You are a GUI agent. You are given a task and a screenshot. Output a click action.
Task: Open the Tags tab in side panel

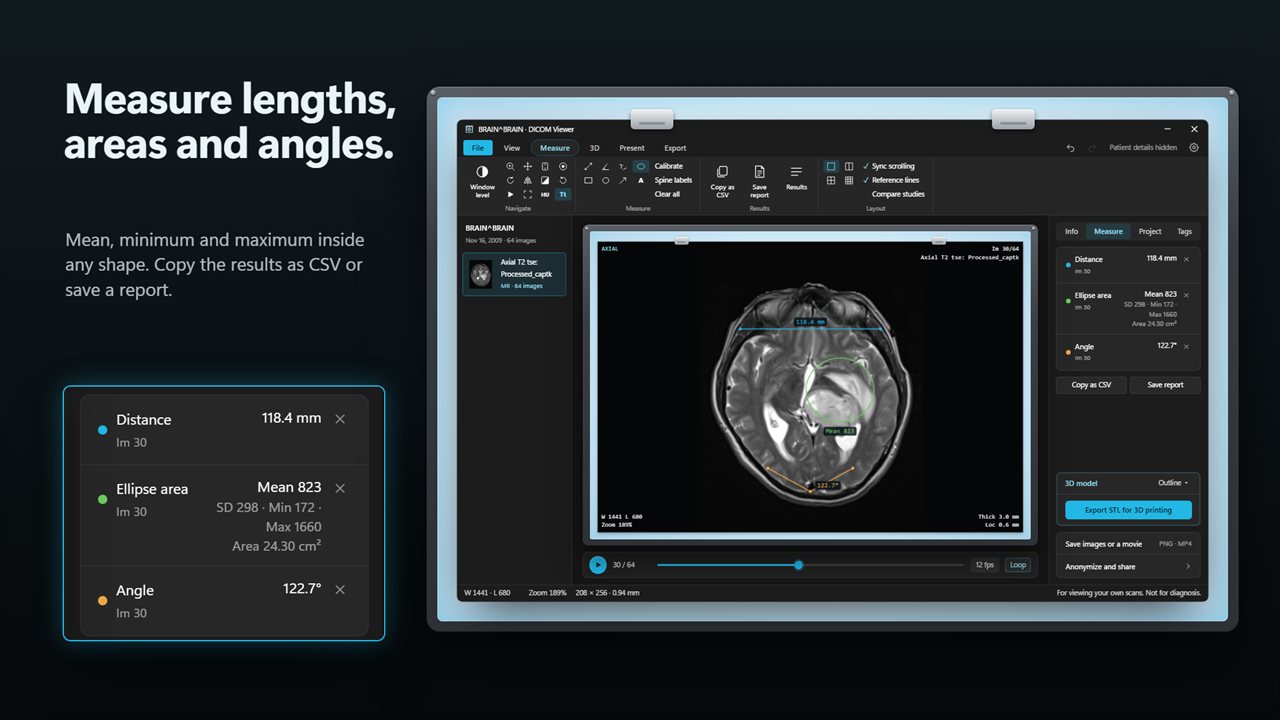1184,231
